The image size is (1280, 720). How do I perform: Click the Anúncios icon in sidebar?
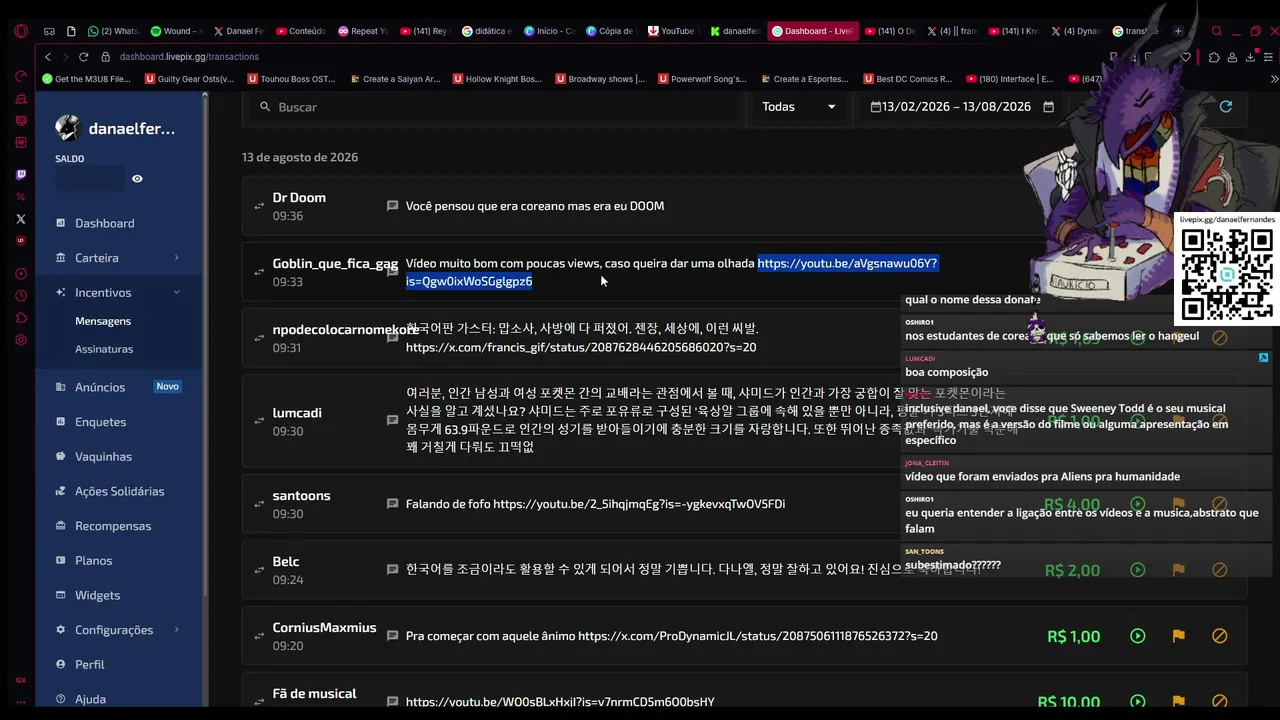point(61,387)
